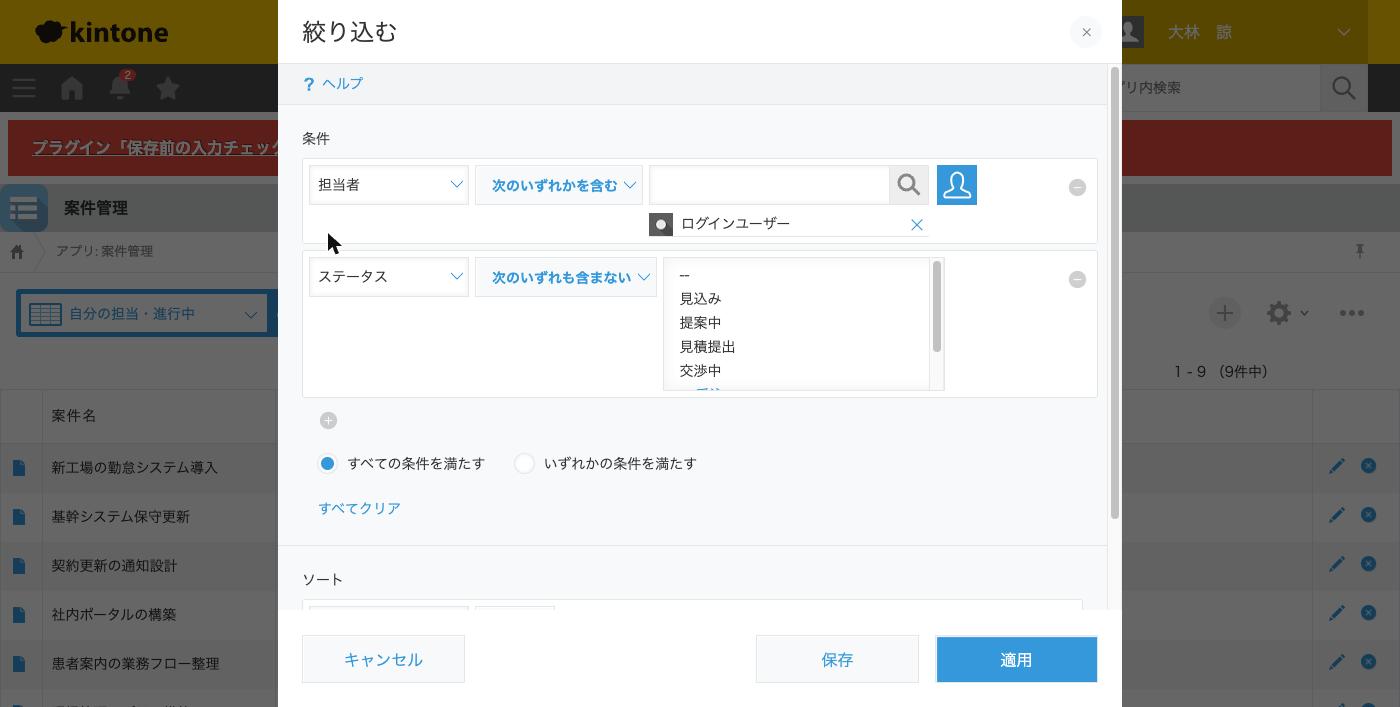Open the 次のいずれかを含む operator dropdown
The width and height of the screenshot is (1400, 707).
(559, 185)
